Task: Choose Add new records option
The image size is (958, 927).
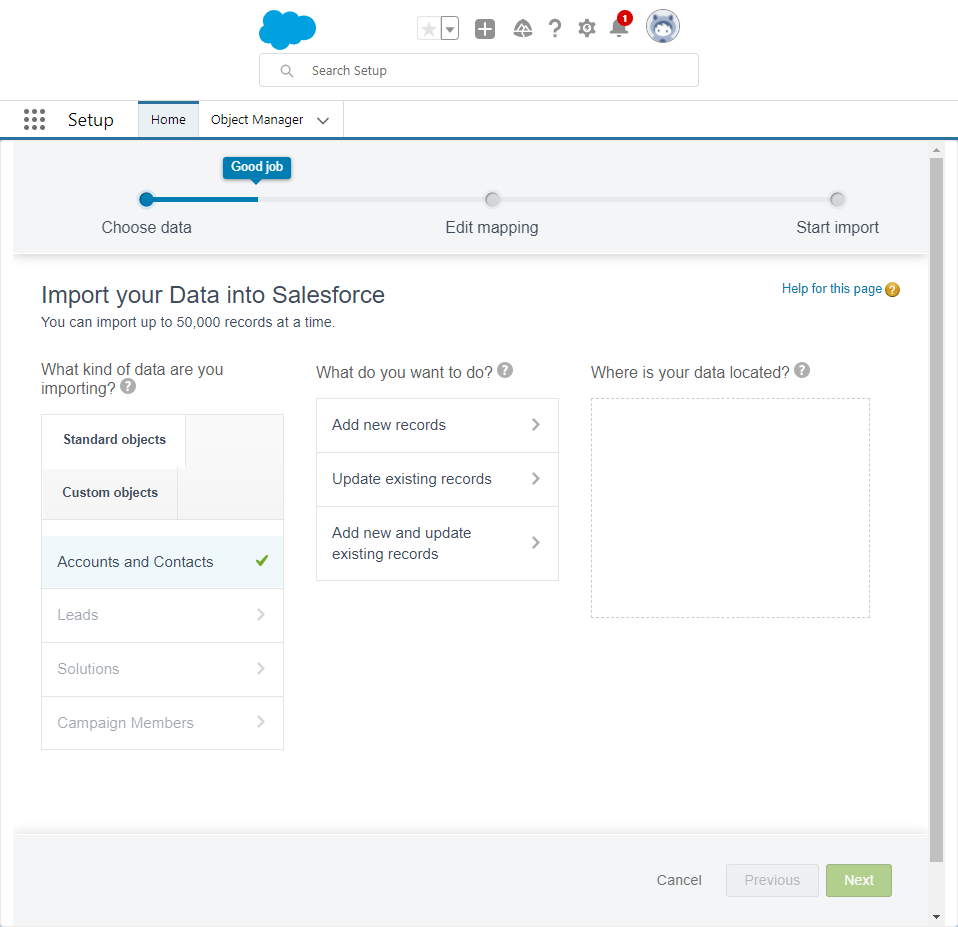Action: 437,425
